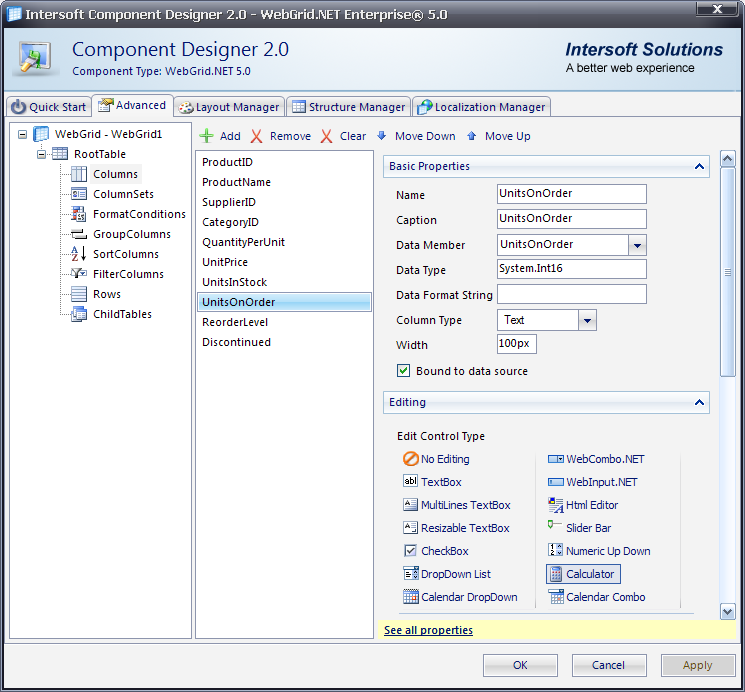Choose the Html Editor edit control
The width and height of the screenshot is (745, 692).
tap(583, 505)
